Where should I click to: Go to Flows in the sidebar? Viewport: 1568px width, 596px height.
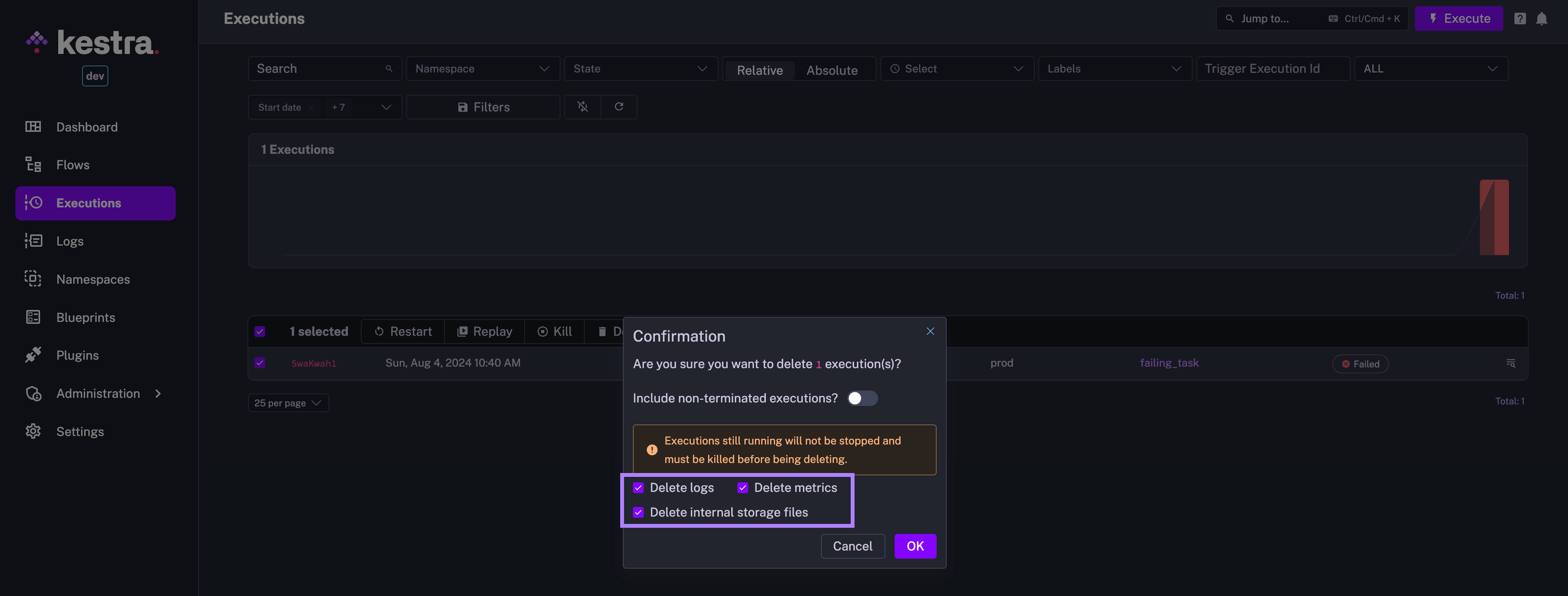tap(72, 165)
